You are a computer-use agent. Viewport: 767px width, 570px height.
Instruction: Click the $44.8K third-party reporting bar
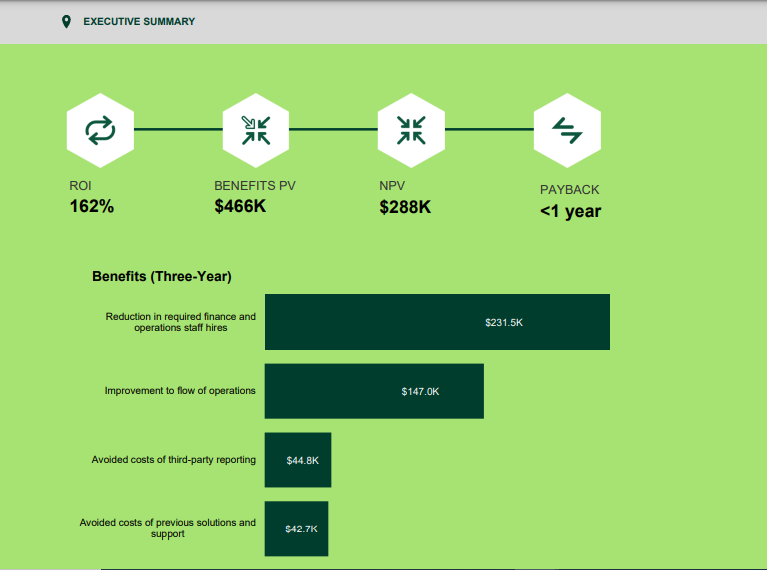[x=297, y=460]
